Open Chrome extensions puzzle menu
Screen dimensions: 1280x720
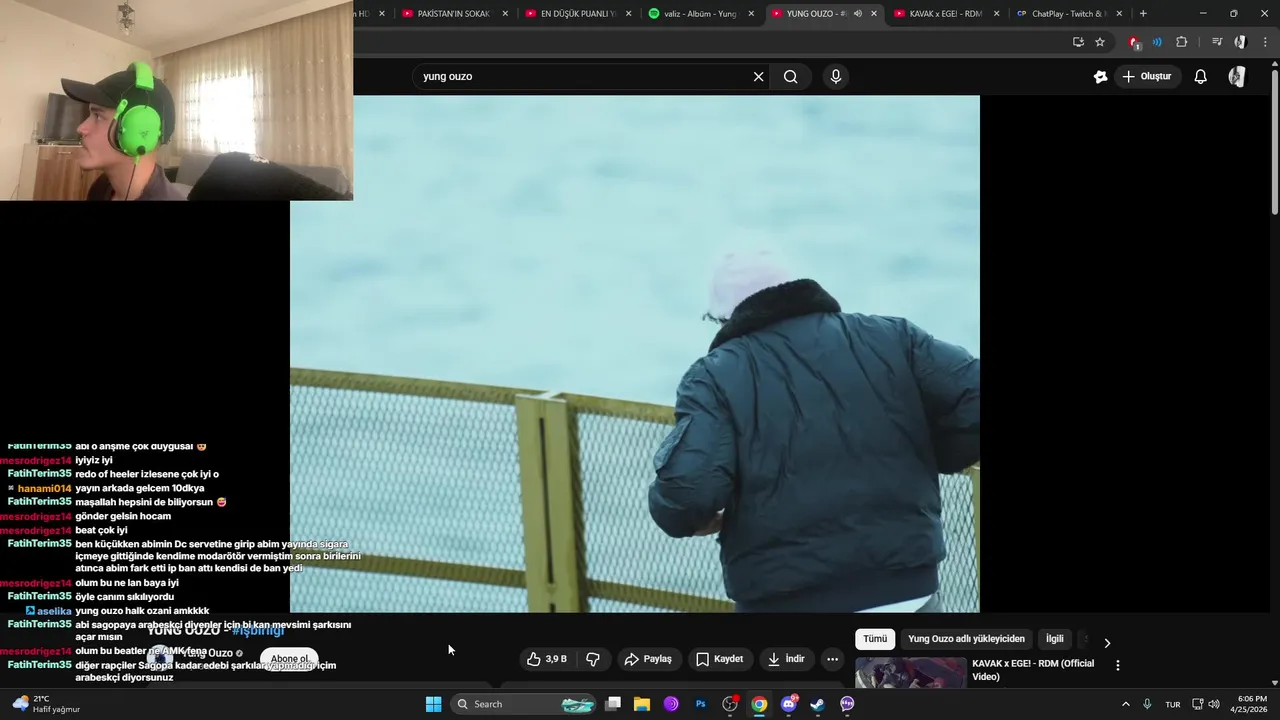point(1182,42)
